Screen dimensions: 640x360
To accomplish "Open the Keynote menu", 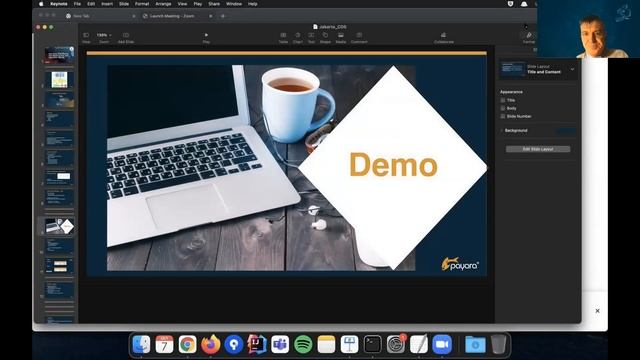I will coord(59,4).
